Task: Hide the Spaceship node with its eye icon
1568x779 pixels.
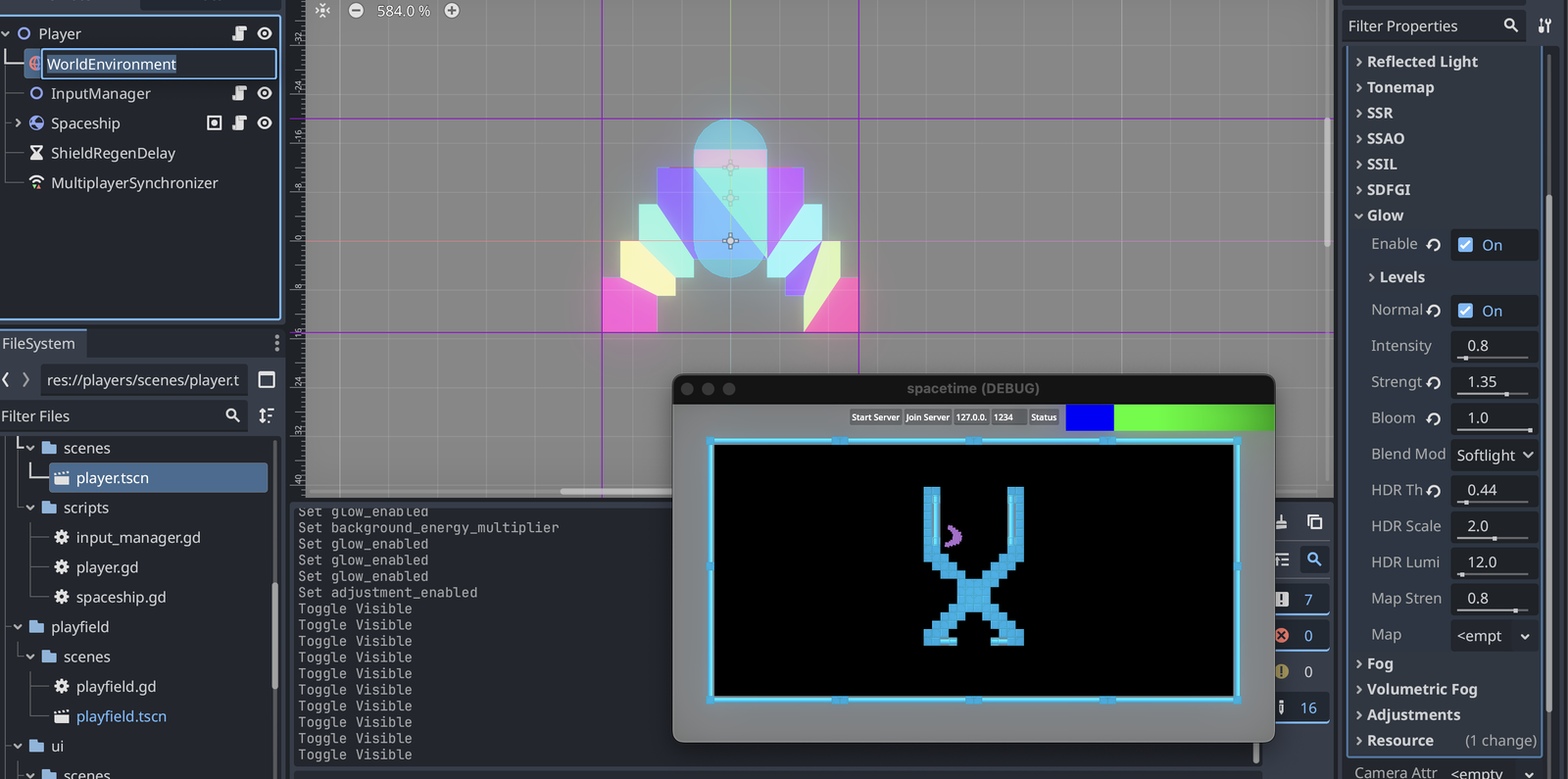Action: point(265,122)
